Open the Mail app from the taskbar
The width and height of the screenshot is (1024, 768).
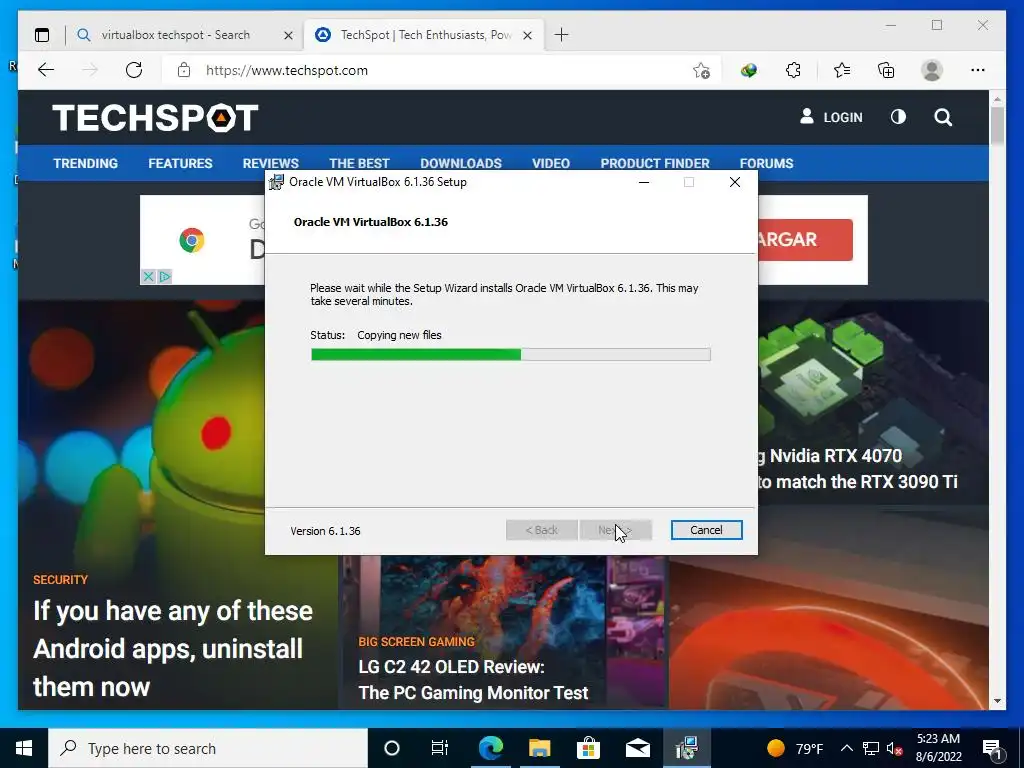pyautogui.click(x=637, y=748)
